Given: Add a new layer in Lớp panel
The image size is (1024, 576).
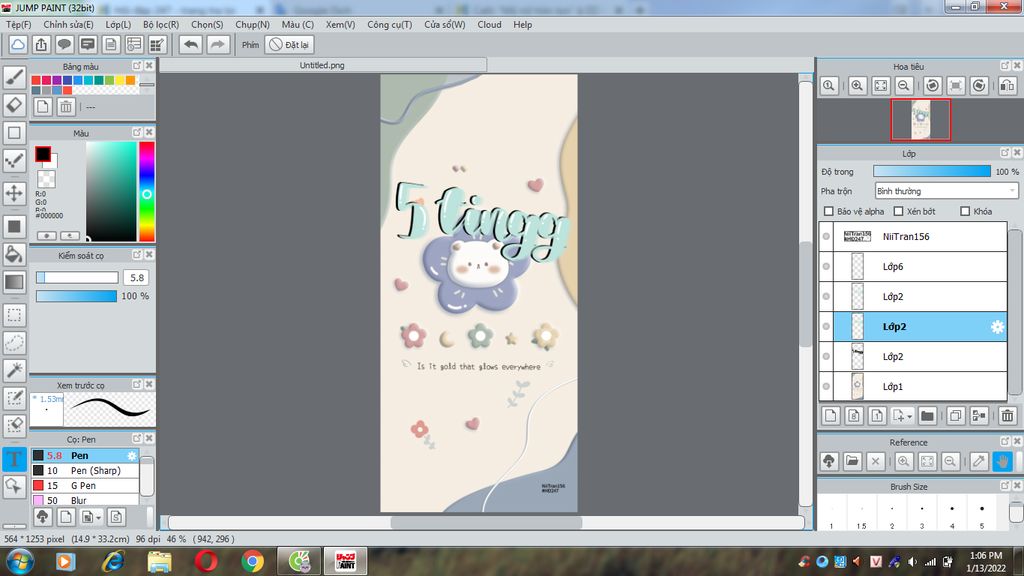Looking at the screenshot, I should point(831,415).
